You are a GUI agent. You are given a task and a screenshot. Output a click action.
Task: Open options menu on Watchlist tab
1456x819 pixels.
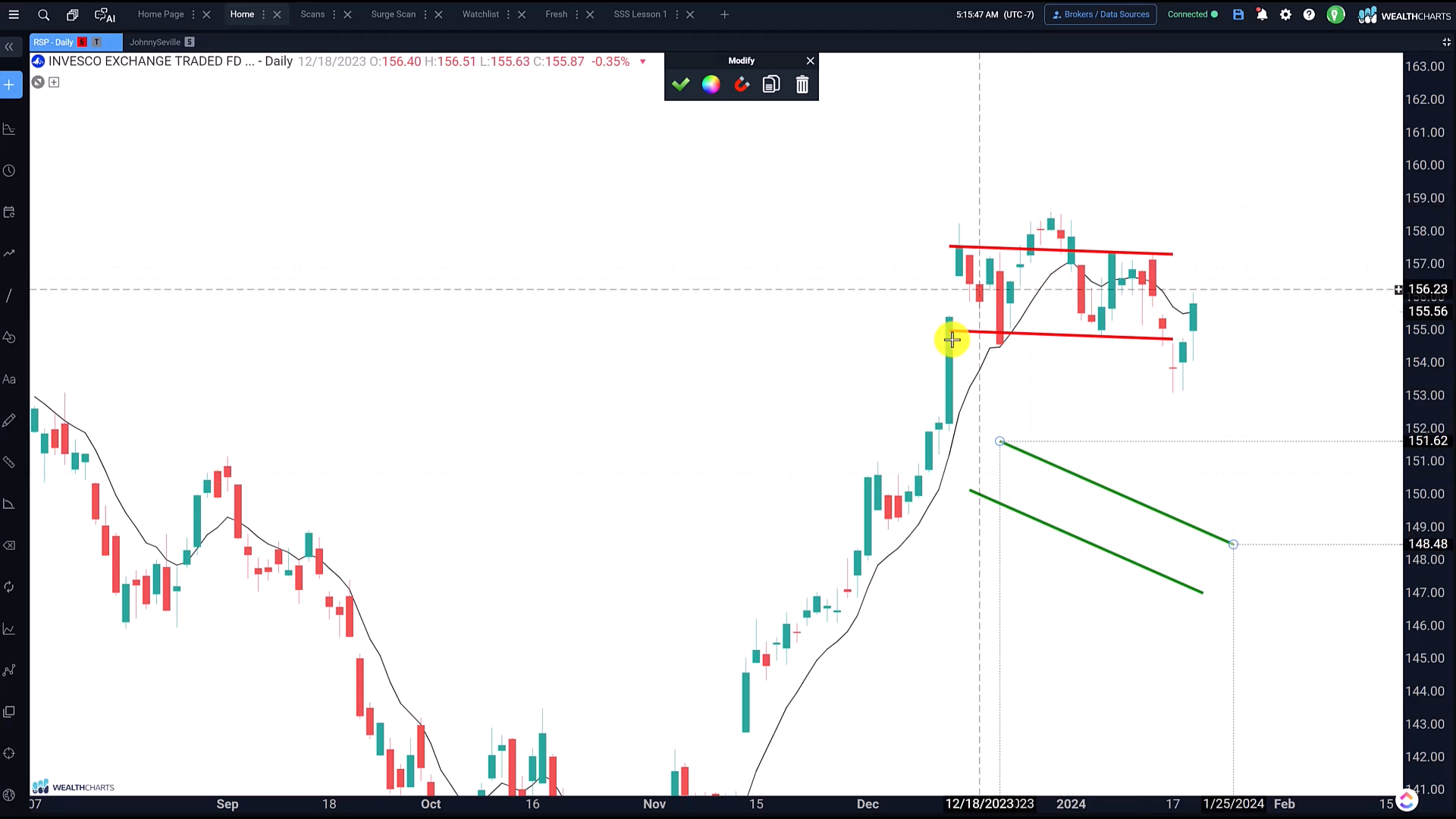508,14
